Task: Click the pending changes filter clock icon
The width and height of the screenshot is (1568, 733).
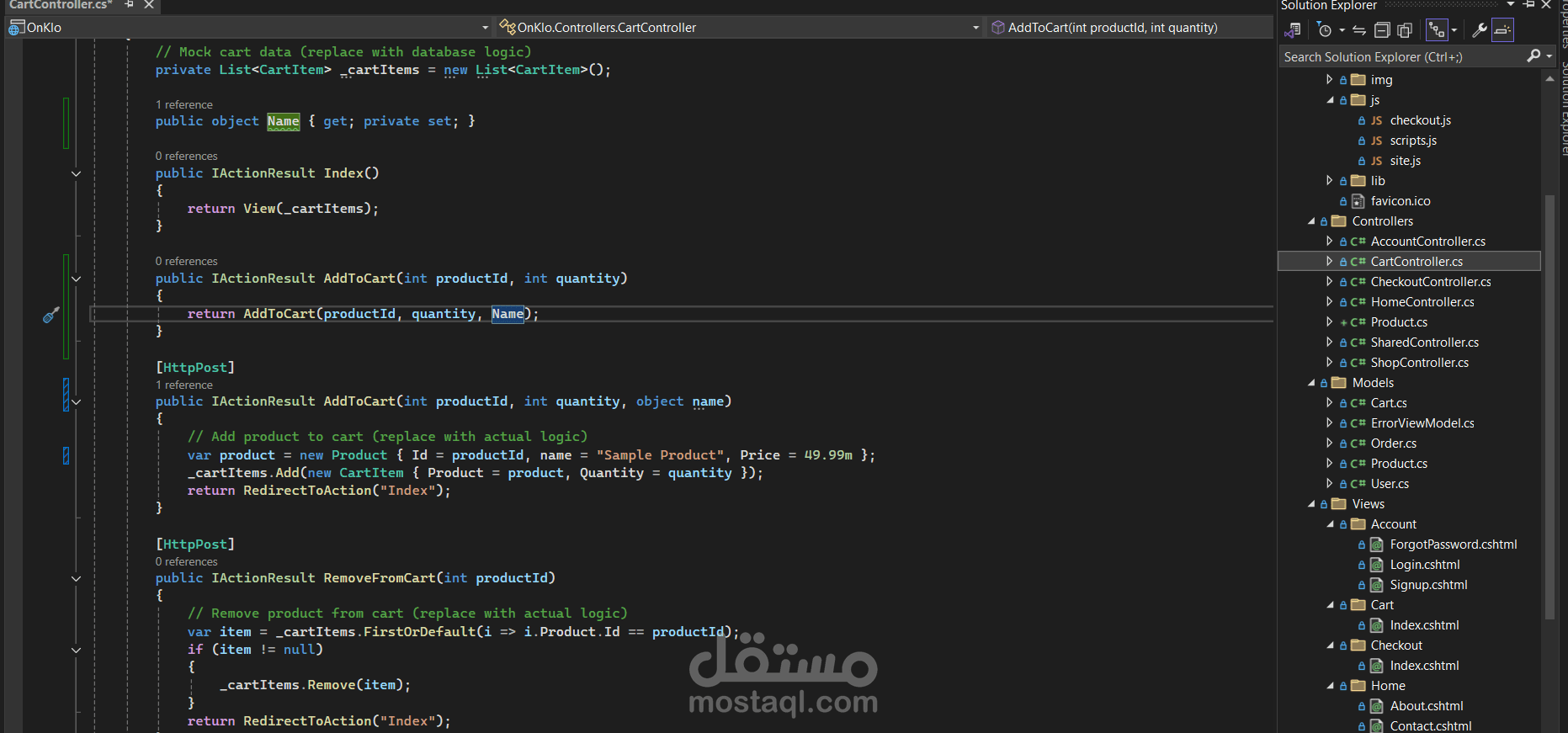Action: pos(1325,30)
